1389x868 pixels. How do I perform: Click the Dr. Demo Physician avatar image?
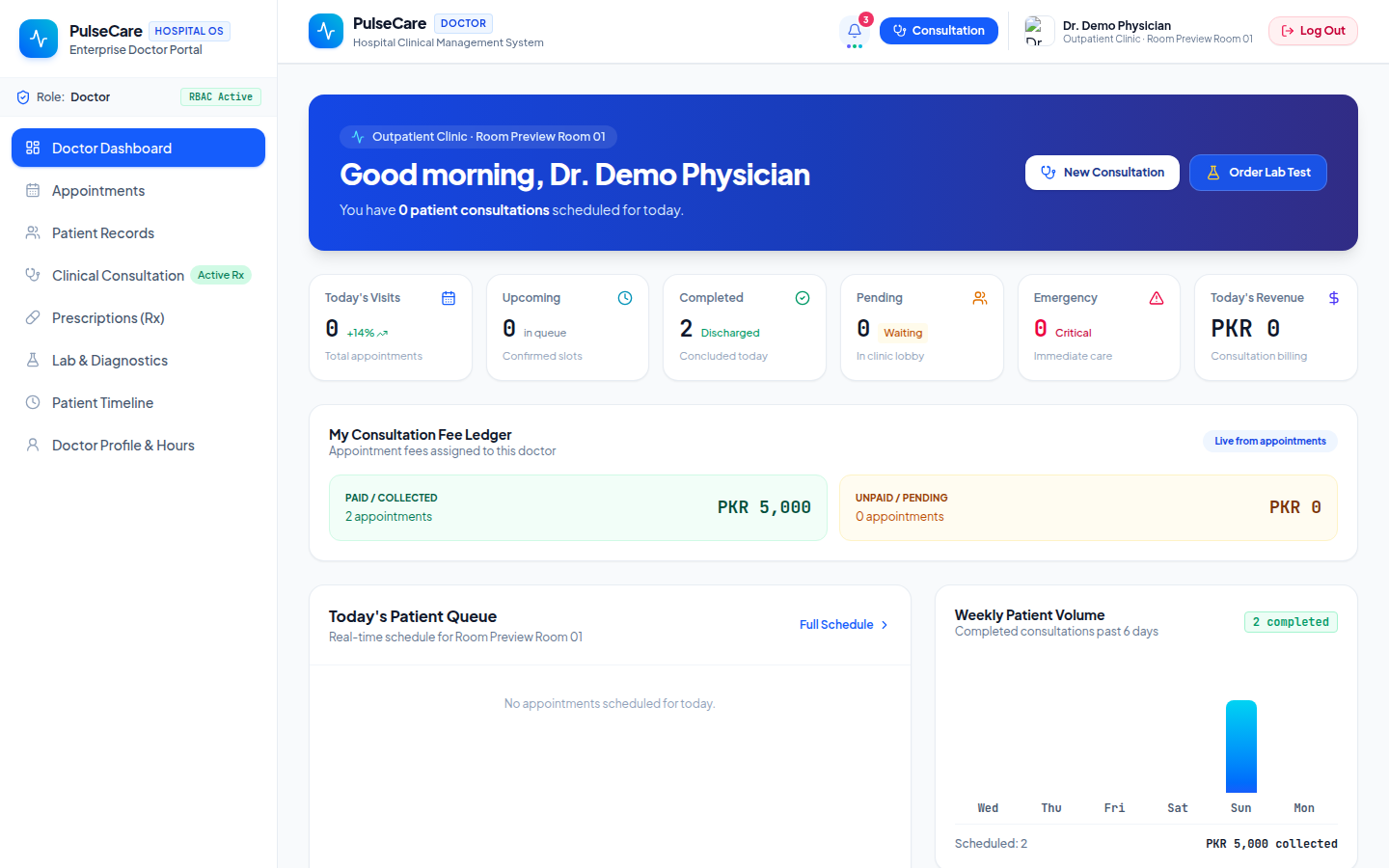pos(1039,31)
